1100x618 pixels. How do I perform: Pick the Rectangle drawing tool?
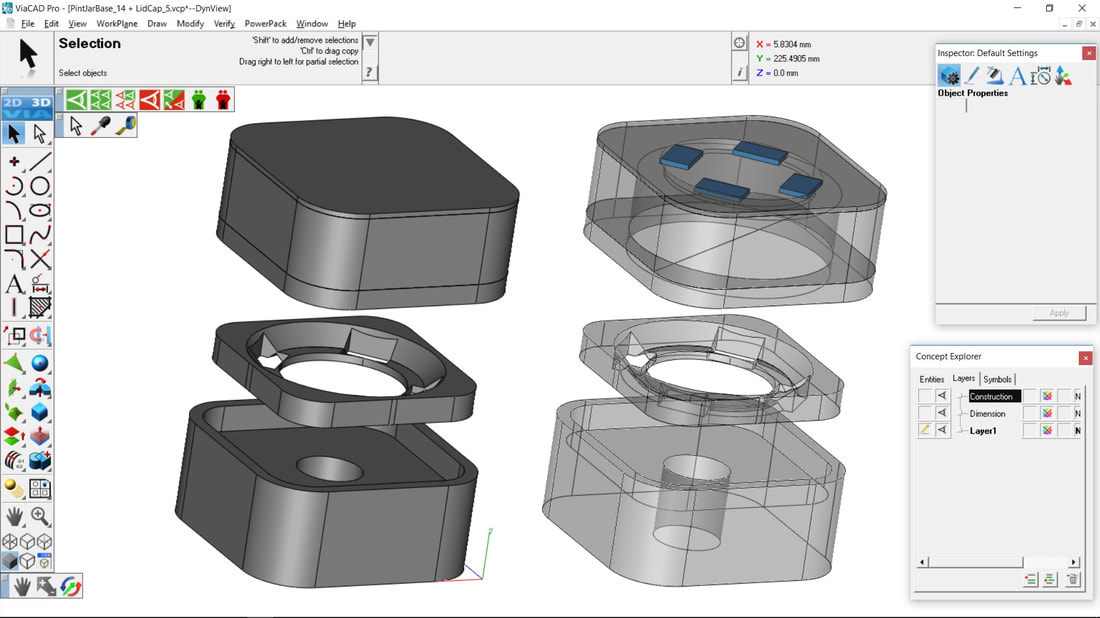point(14,235)
